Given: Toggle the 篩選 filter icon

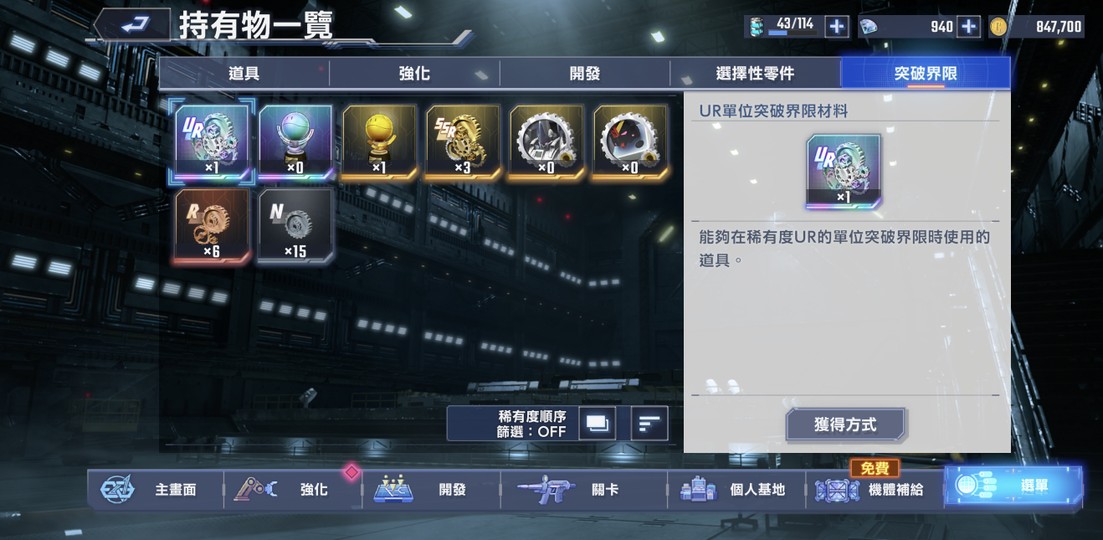Looking at the screenshot, I should [597, 423].
